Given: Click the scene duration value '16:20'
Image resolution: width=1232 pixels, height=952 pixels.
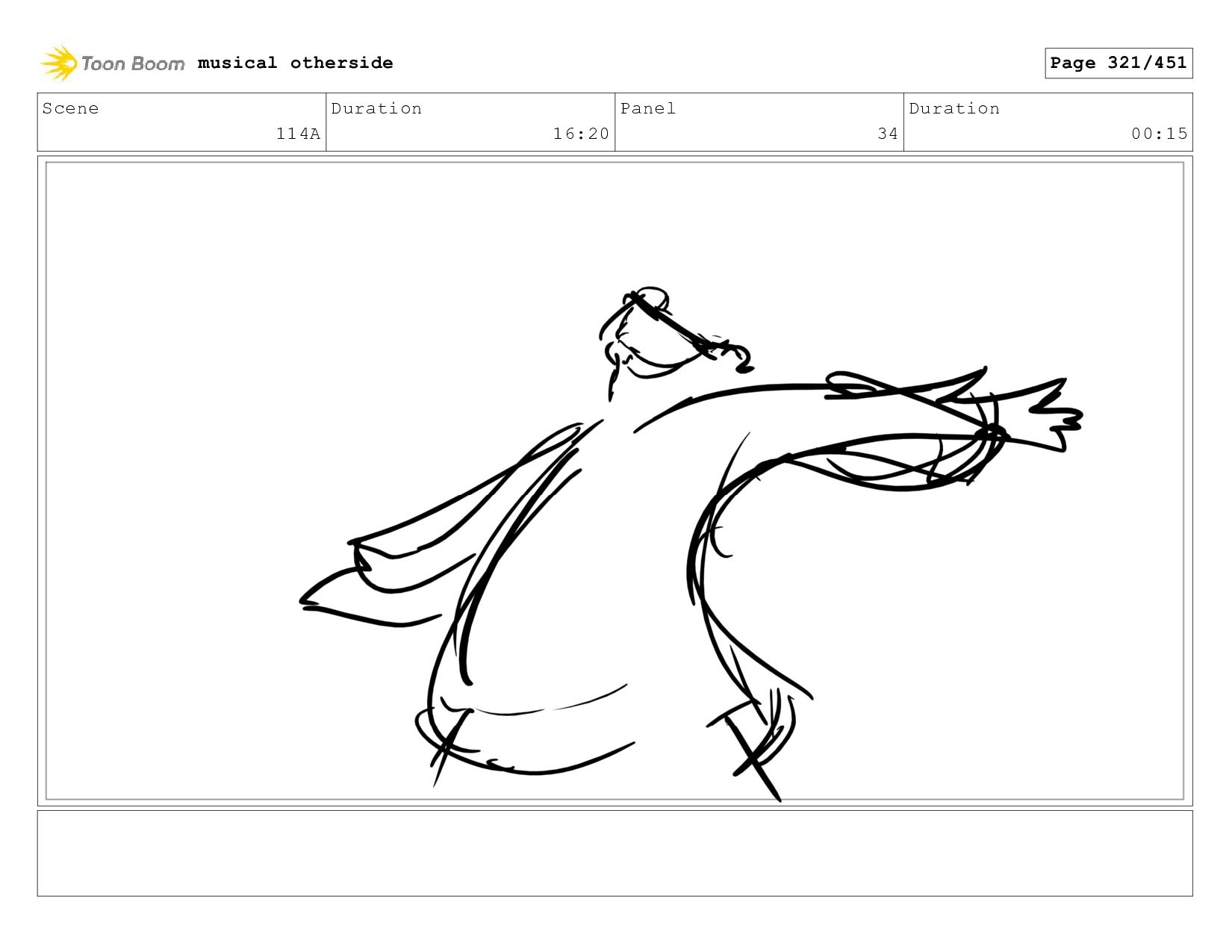Looking at the screenshot, I should click(581, 134).
